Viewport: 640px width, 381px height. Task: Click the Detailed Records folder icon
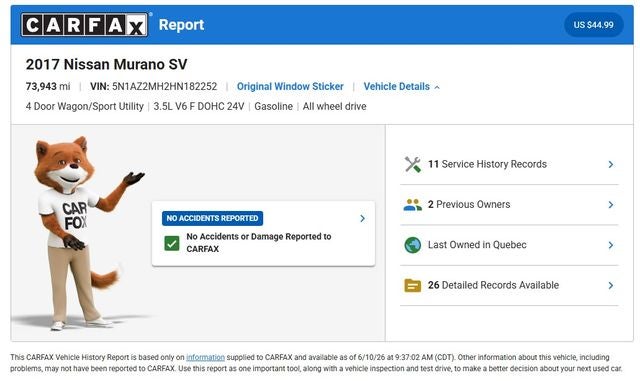[413, 285]
